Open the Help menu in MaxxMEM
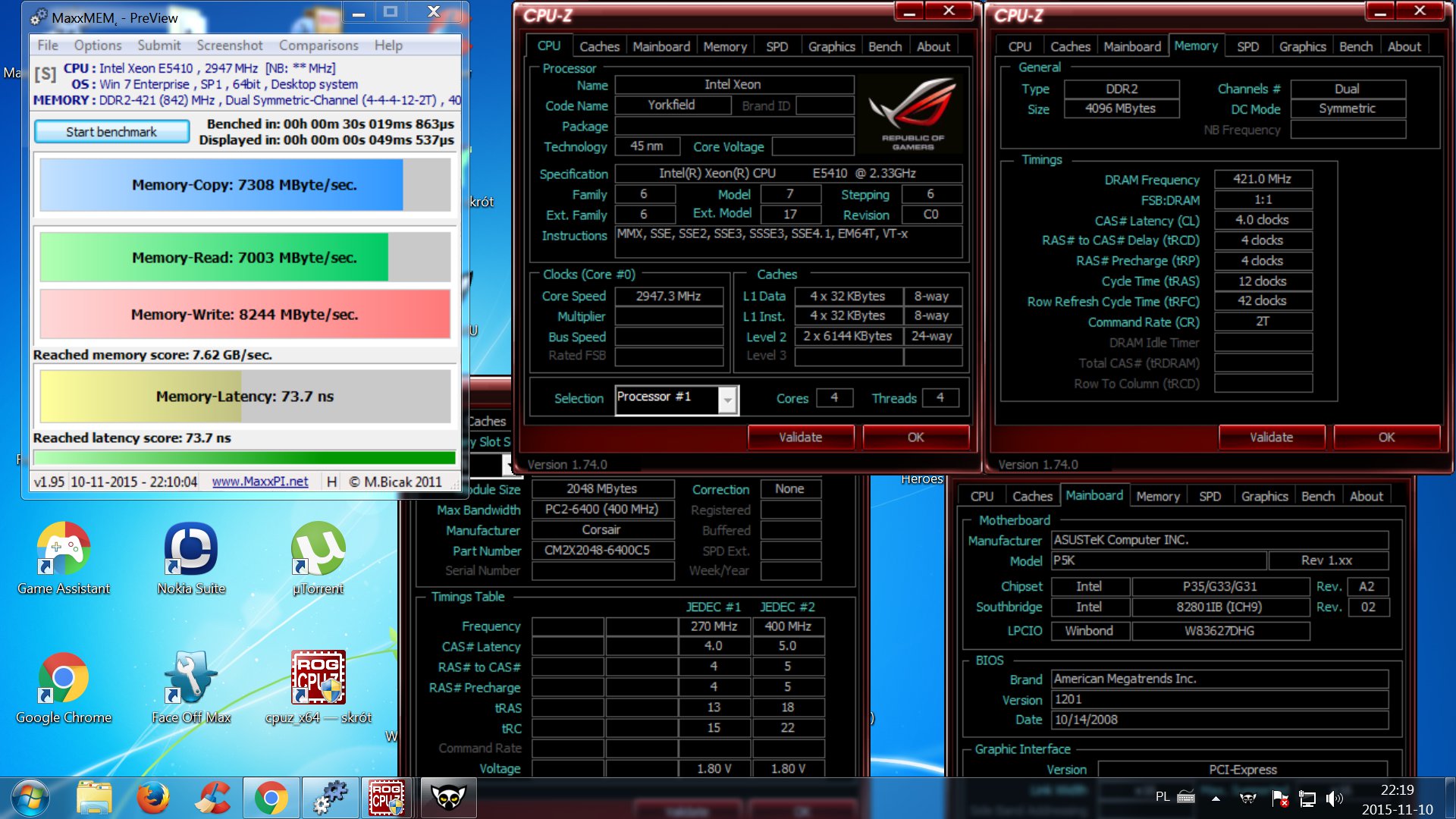This screenshot has width=1456, height=819. tap(388, 45)
